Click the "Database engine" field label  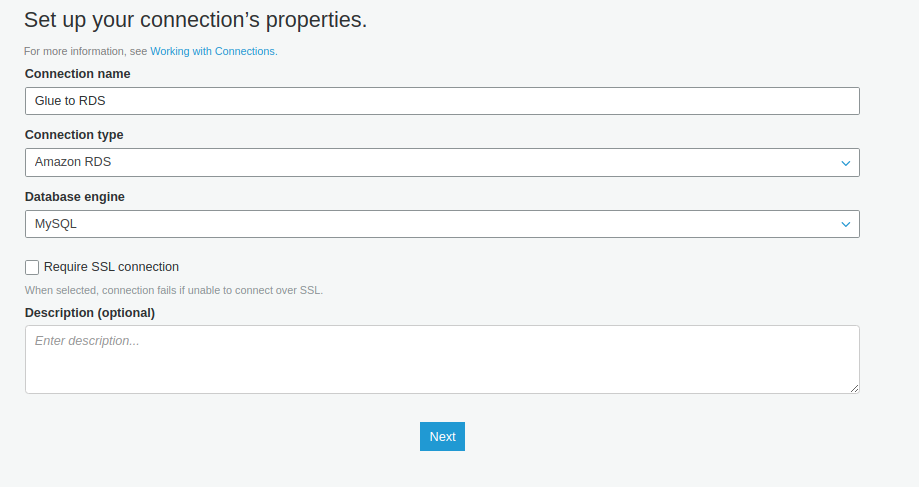(75, 197)
